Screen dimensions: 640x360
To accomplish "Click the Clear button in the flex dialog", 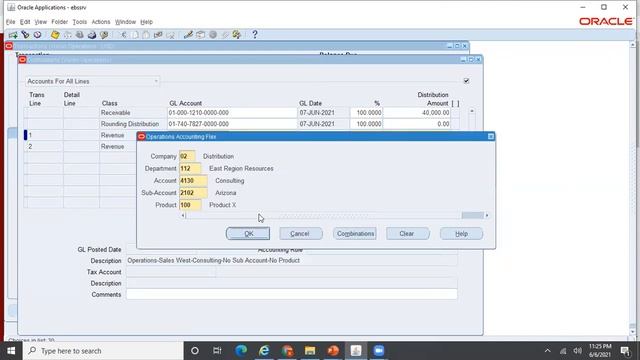I will [x=408, y=233].
